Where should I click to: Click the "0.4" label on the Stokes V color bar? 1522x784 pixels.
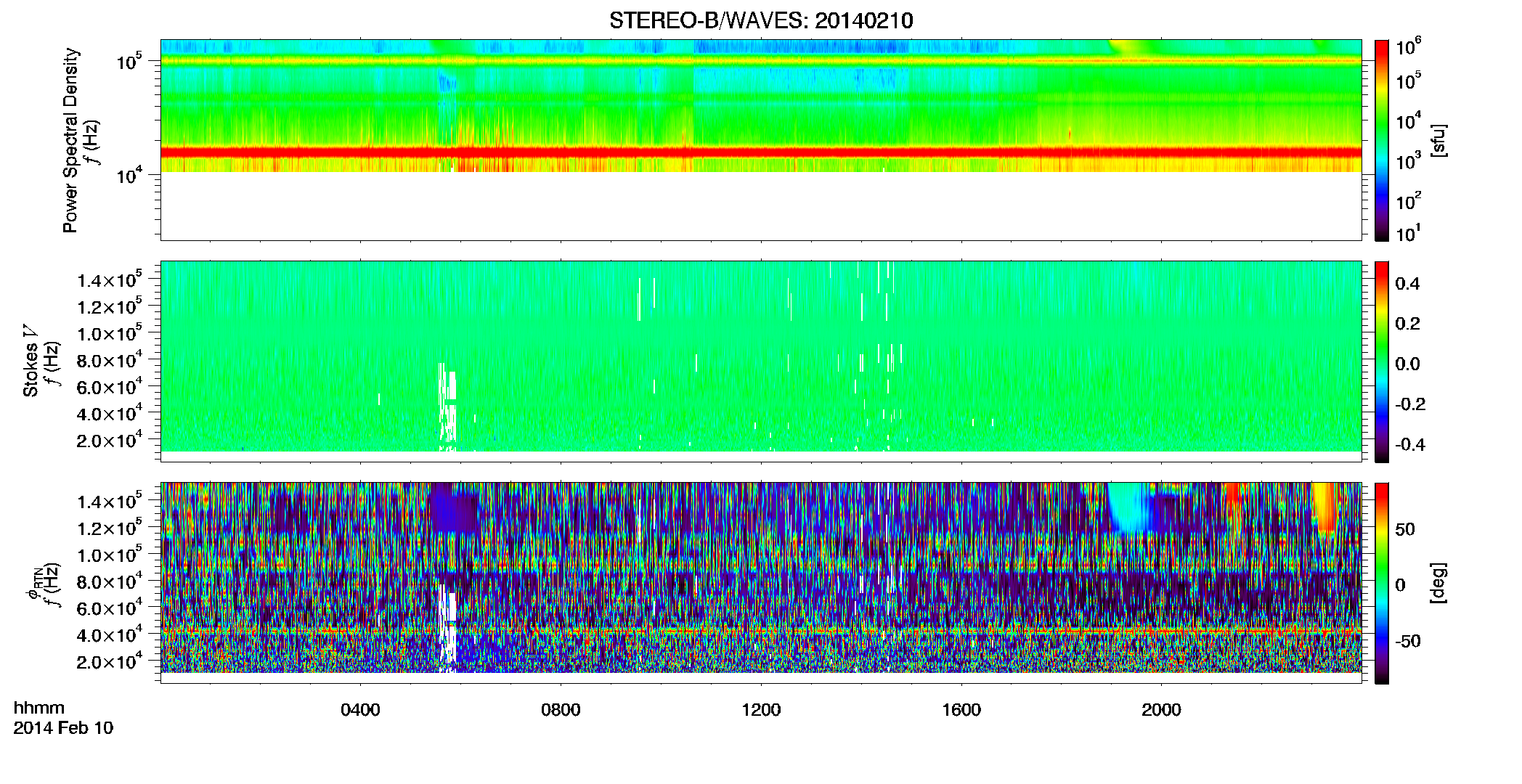1407,283
